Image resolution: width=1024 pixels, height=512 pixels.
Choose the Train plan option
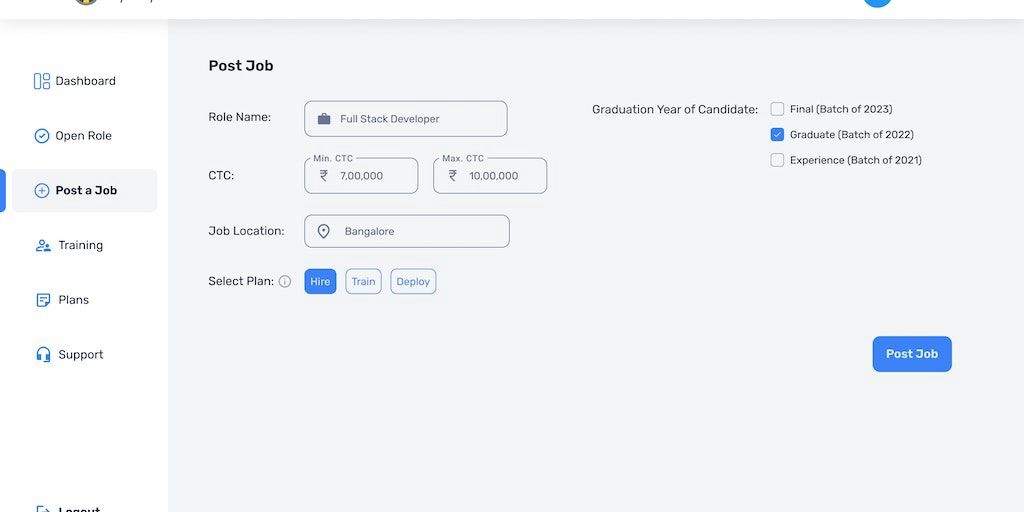(x=363, y=282)
